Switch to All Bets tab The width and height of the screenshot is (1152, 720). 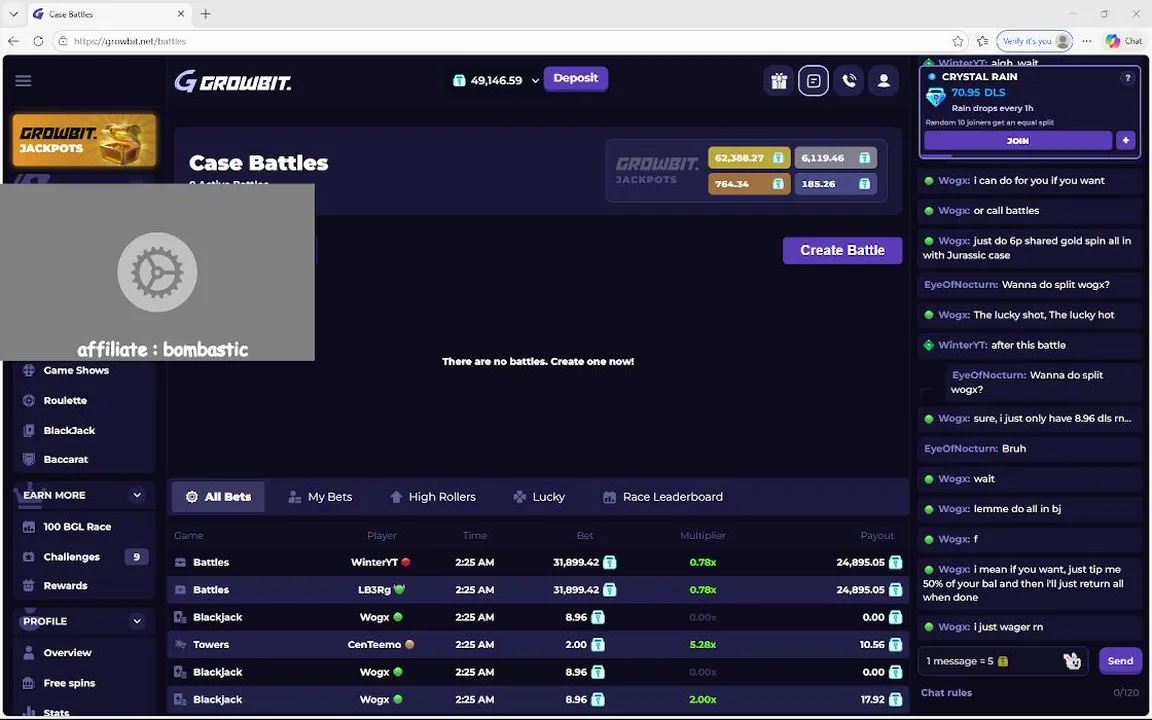point(218,497)
